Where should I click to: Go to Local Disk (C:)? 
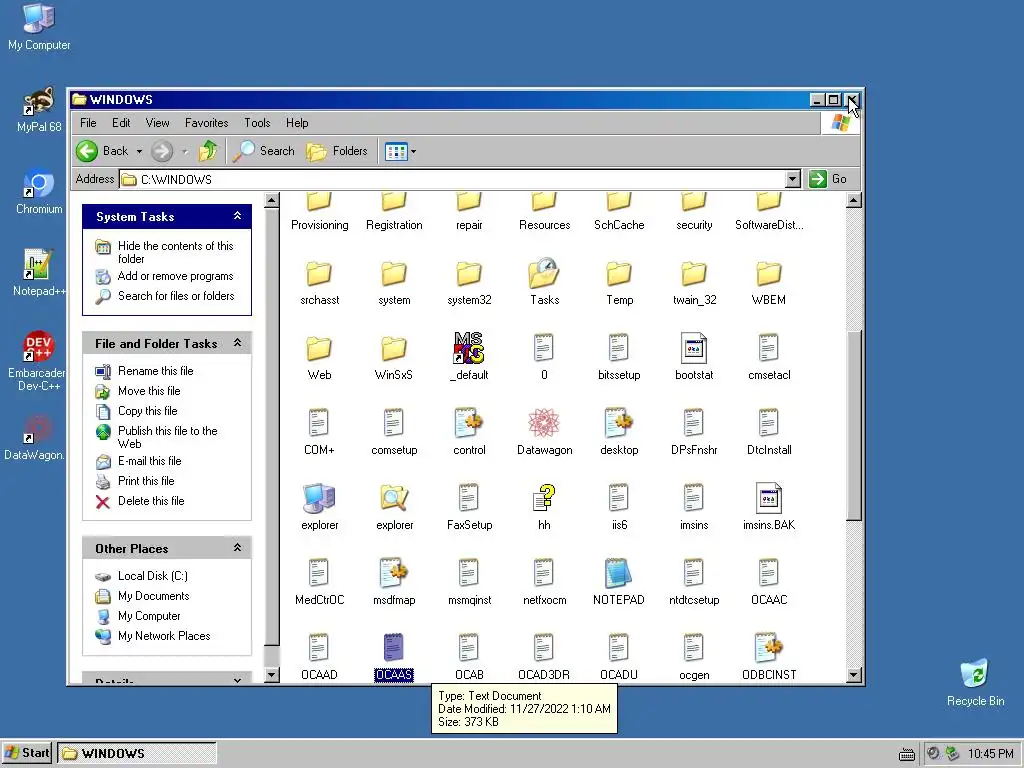pyautogui.click(x=153, y=576)
